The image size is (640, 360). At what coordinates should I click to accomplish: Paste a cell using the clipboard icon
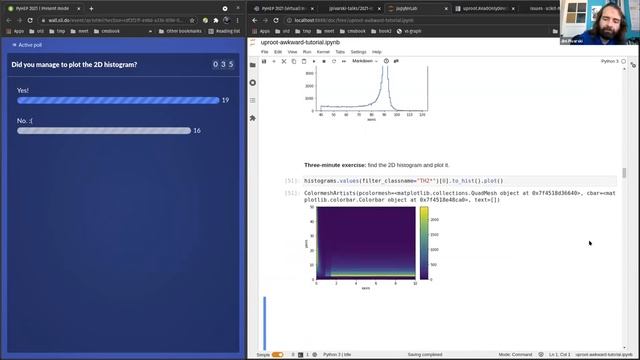pyautogui.click(x=304, y=61)
